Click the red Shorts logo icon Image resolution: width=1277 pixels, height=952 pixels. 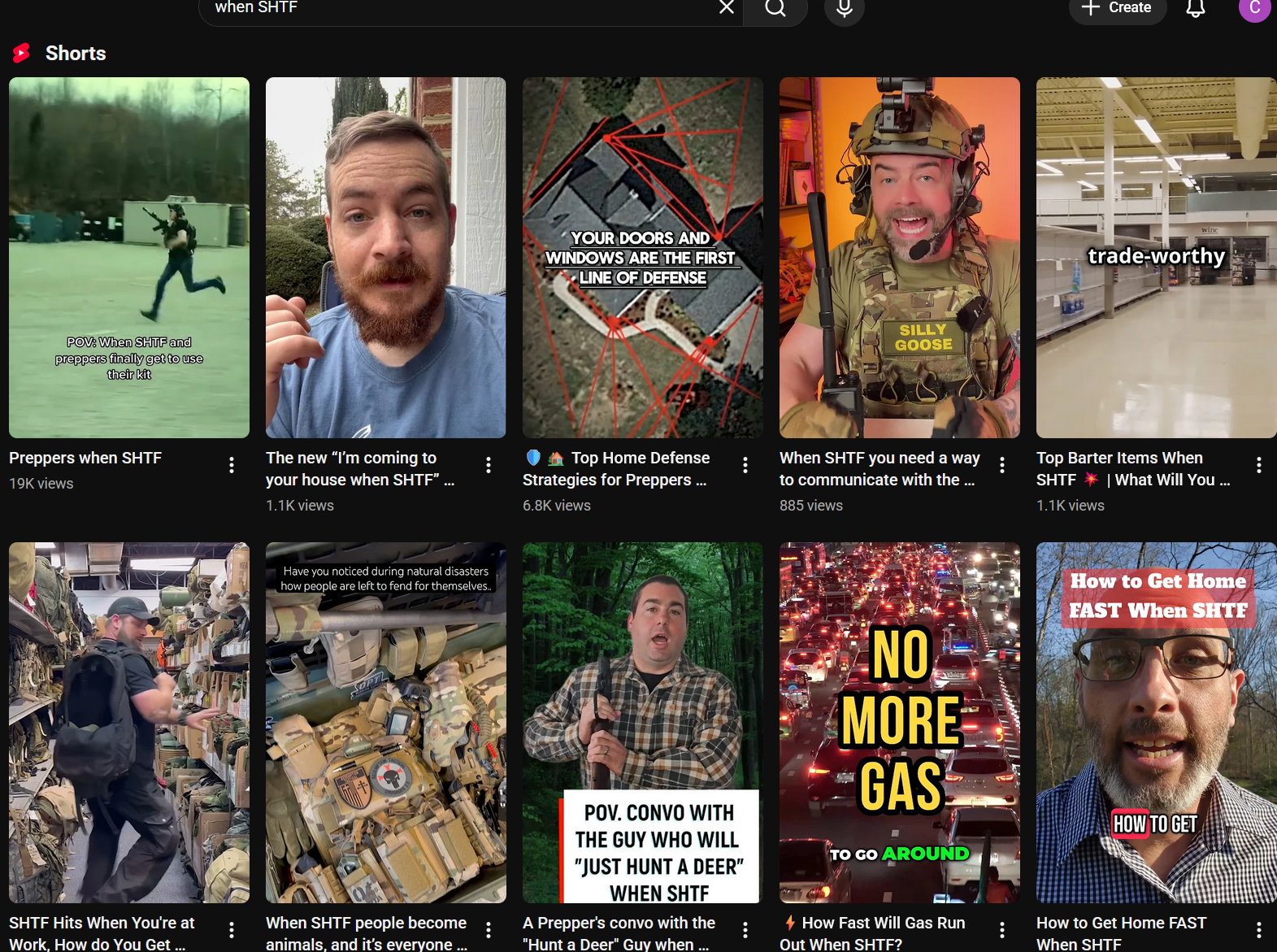point(22,54)
